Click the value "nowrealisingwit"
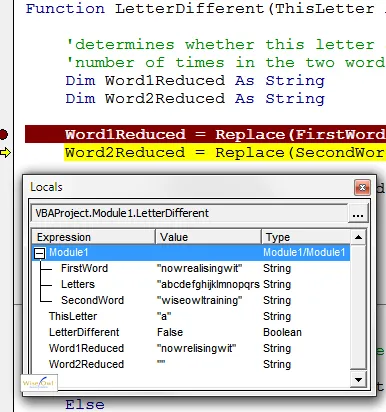Viewport: 386px width, 412px height. coord(199,268)
